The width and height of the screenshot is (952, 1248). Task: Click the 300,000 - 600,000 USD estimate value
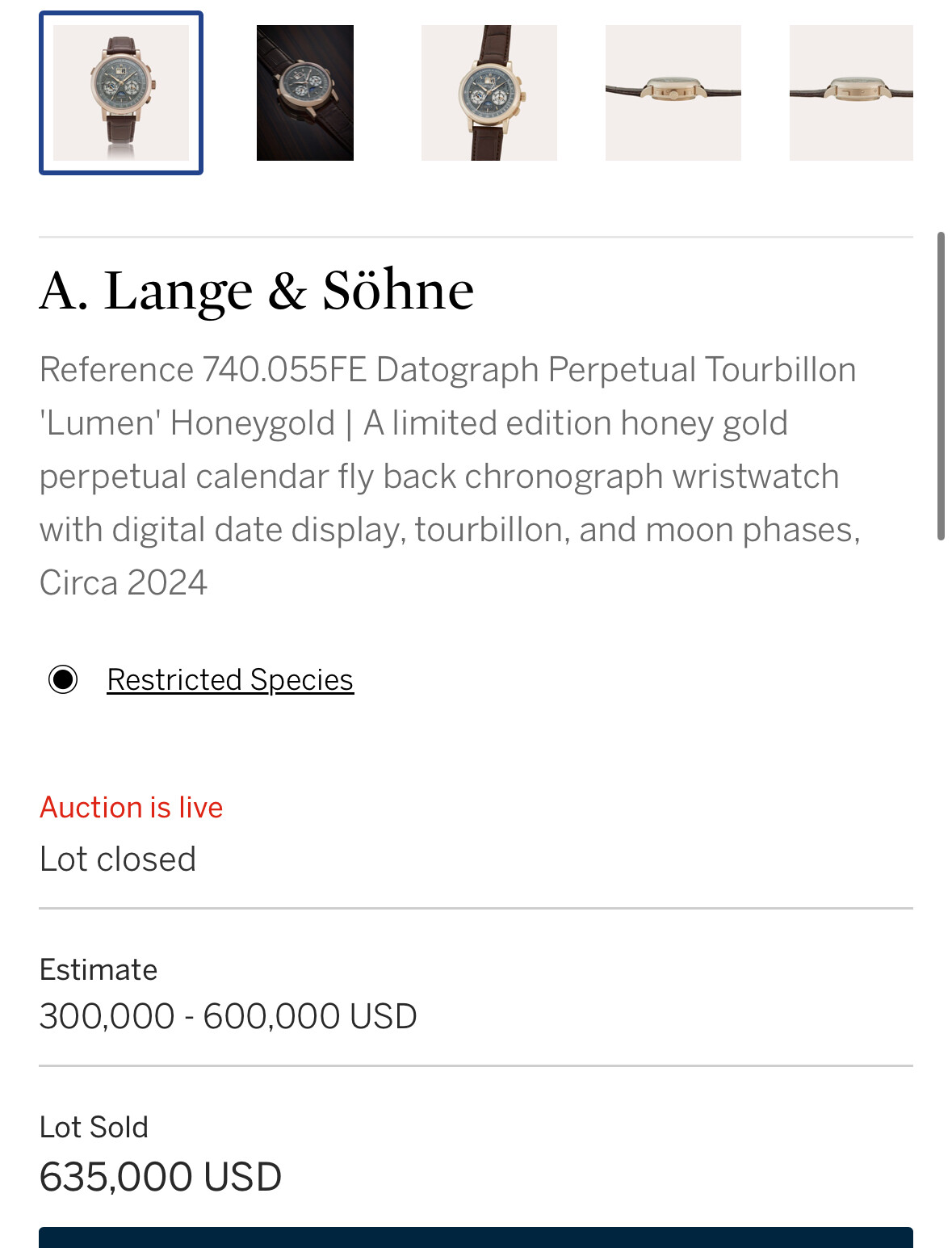229,1016
